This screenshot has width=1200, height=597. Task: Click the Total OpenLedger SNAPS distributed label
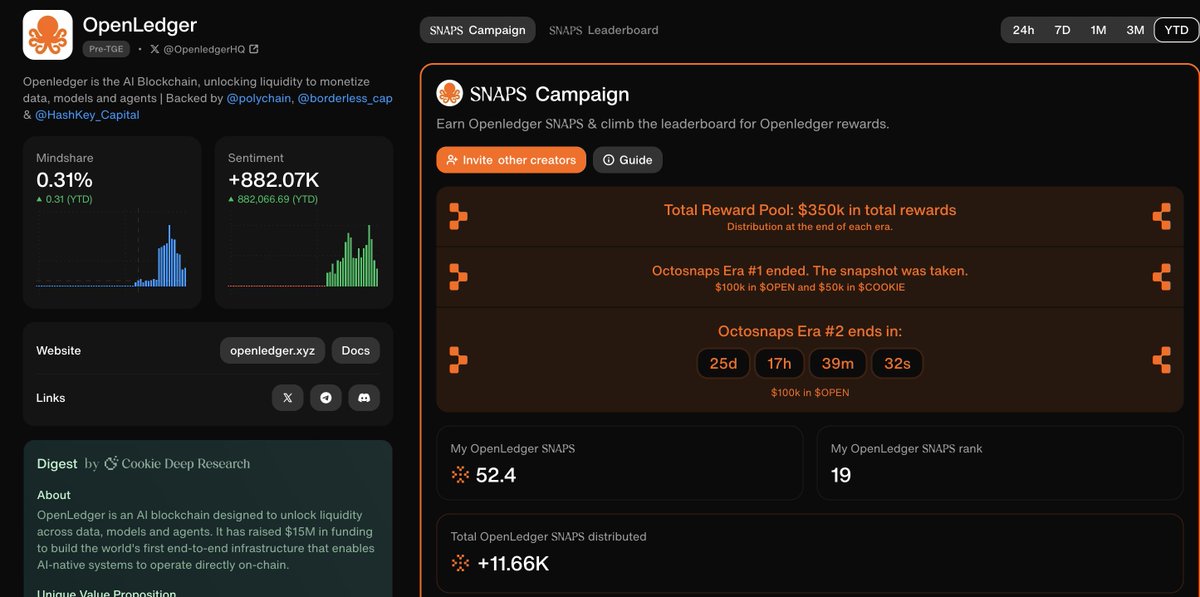coord(549,537)
